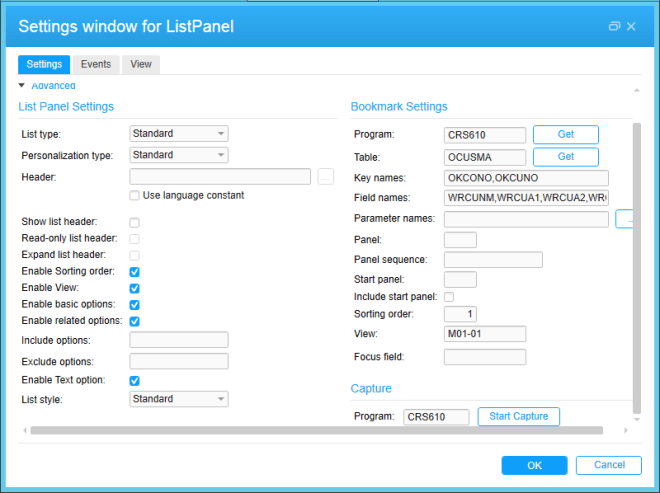Switch to the Events tab

click(x=96, y=64)
